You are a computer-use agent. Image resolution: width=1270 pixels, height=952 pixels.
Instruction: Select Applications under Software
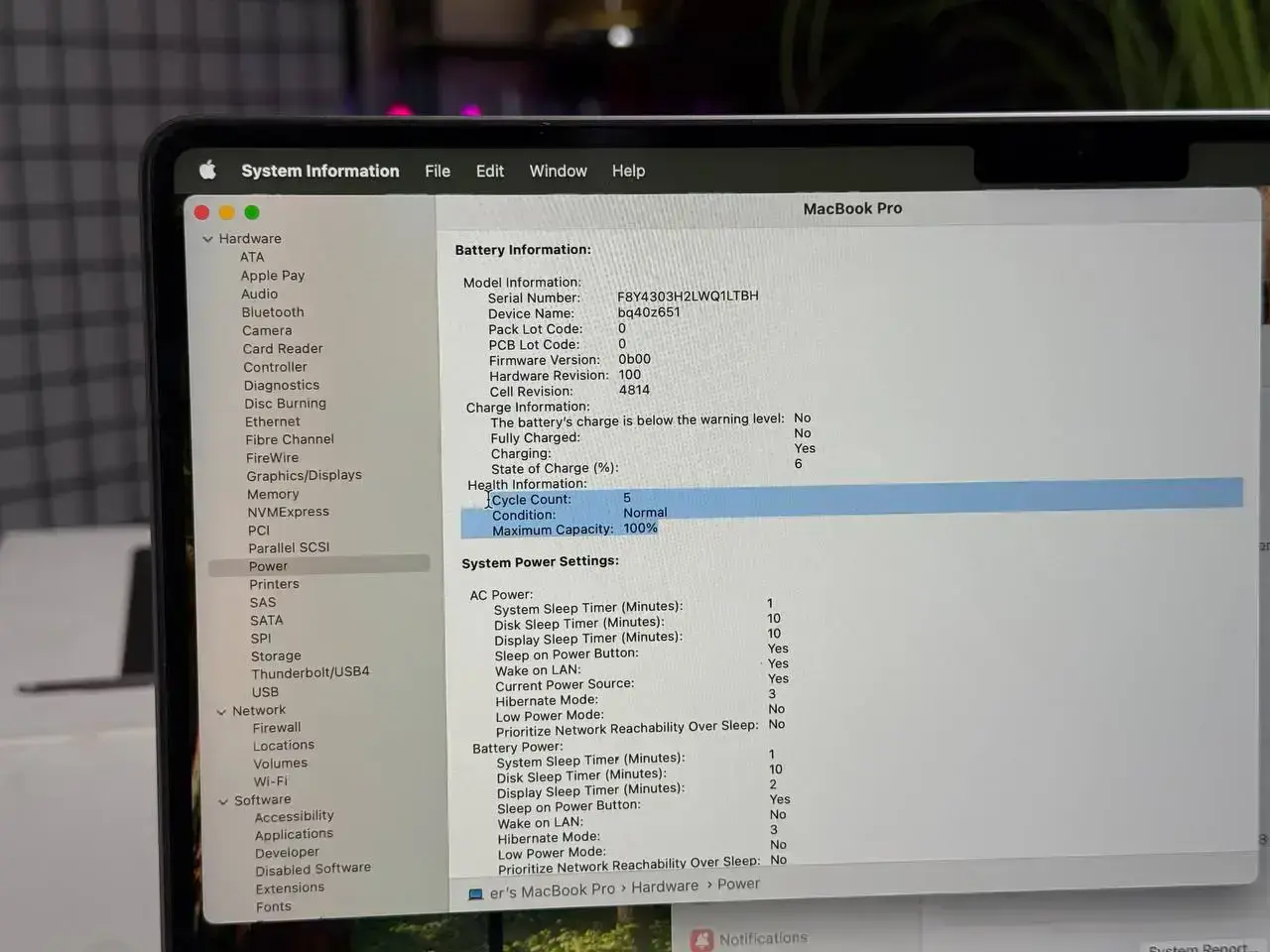click(294, 835)
